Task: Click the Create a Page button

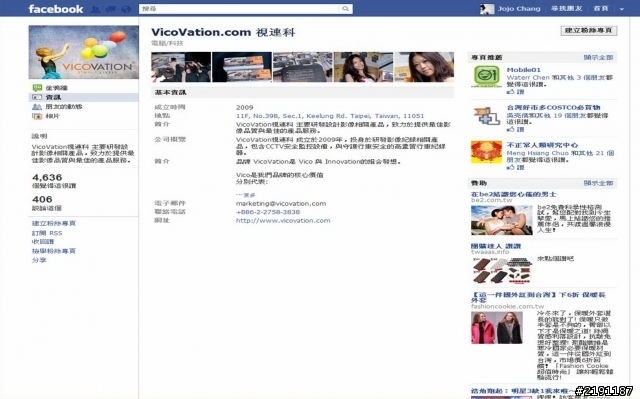Action: [x=589, y=31]
